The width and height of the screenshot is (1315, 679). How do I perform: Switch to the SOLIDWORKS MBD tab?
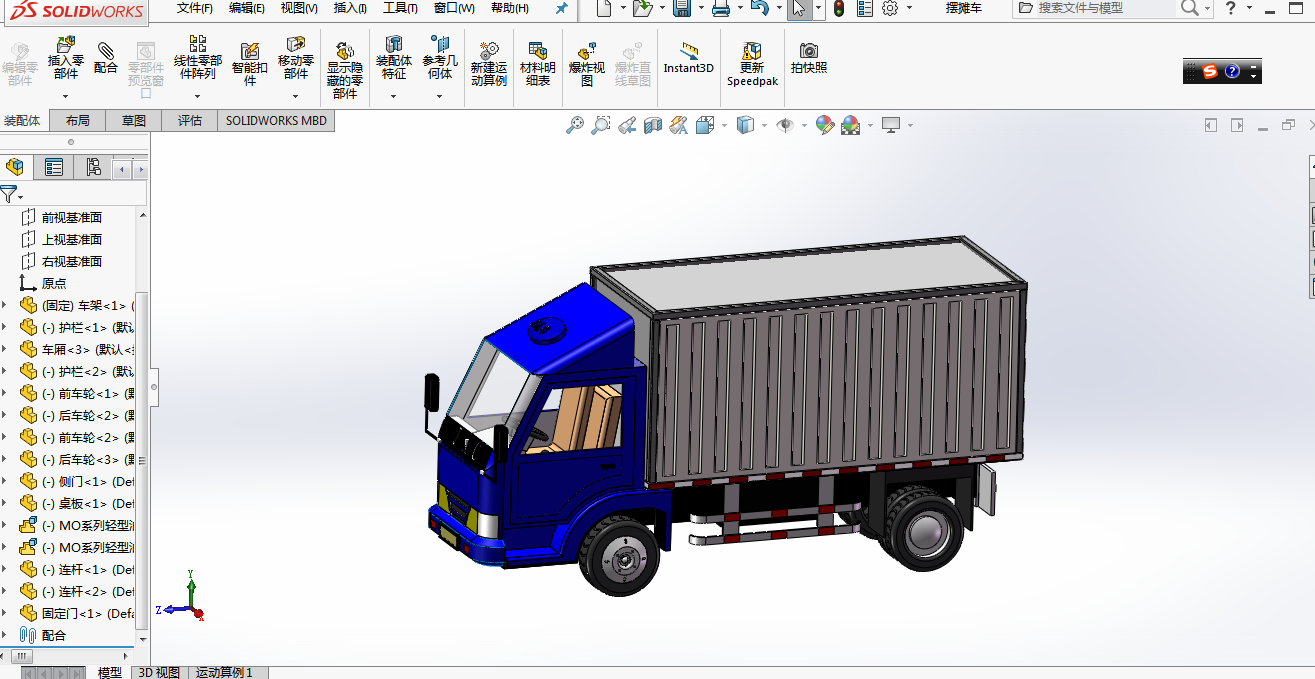click(x=276, y=120)
